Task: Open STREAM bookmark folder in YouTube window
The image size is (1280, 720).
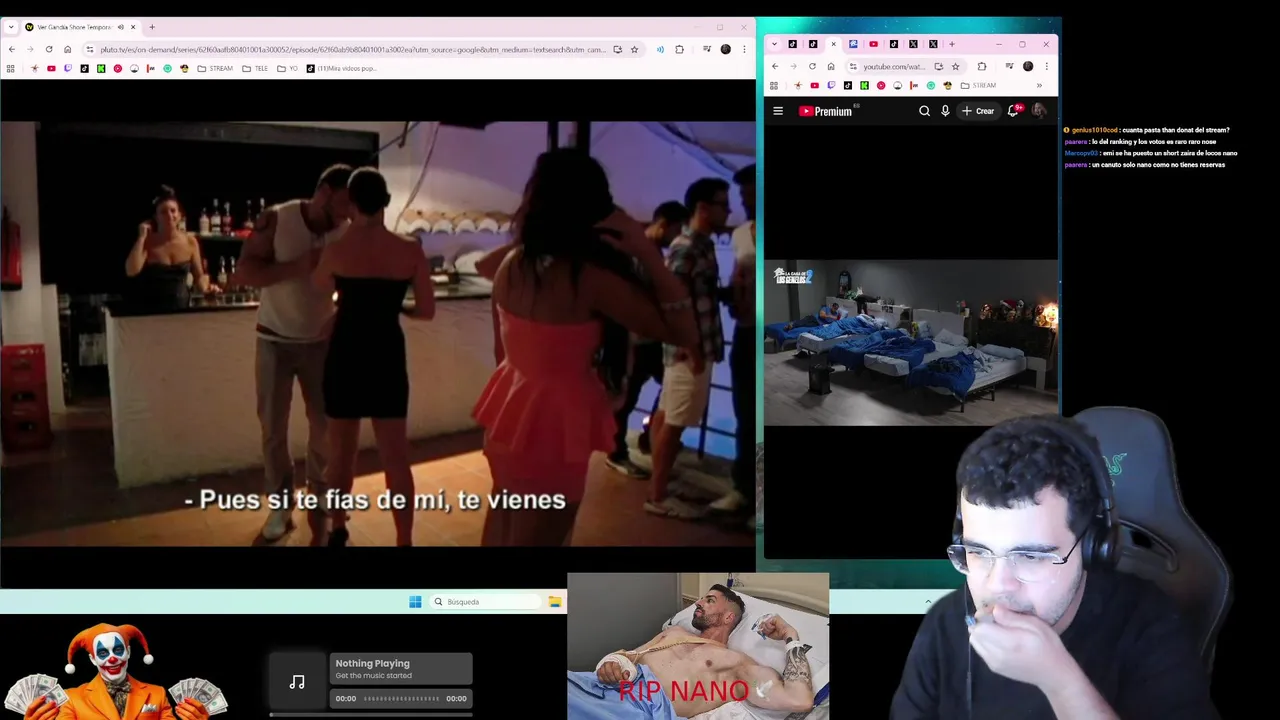Action: 979,85
